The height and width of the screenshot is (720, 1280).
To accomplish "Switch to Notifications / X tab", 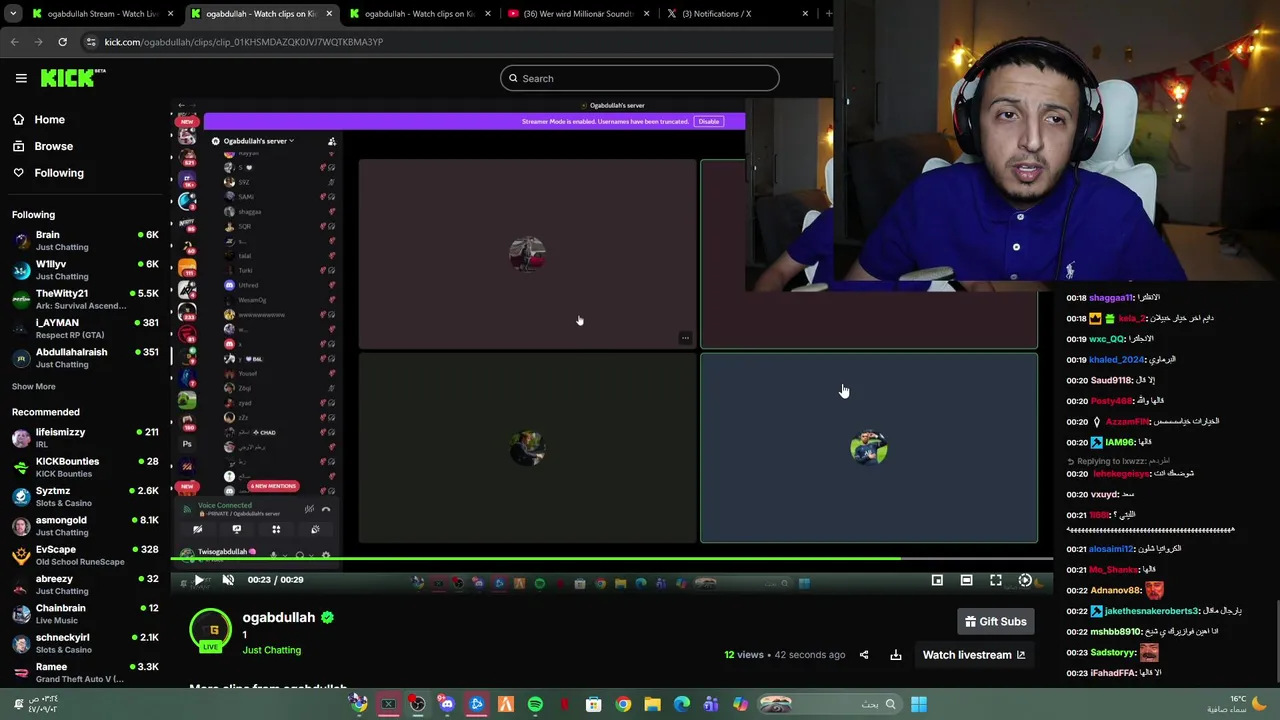I will point(737,14).
